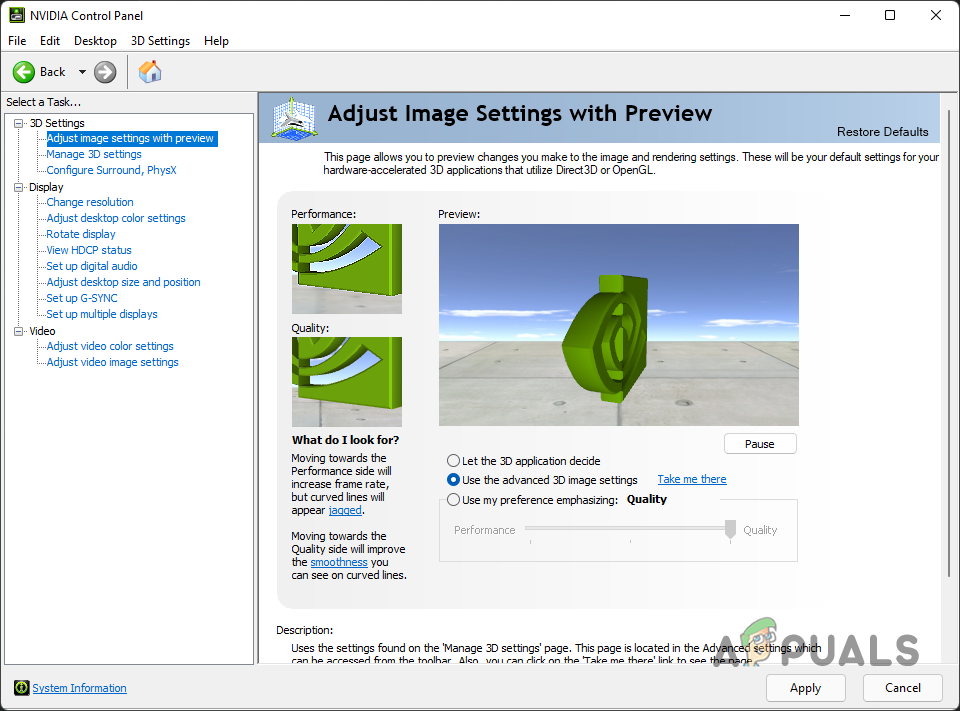This screenshot has height=711, width=960.
Task: Follow the Take me there link
Action: coord(692,480)
